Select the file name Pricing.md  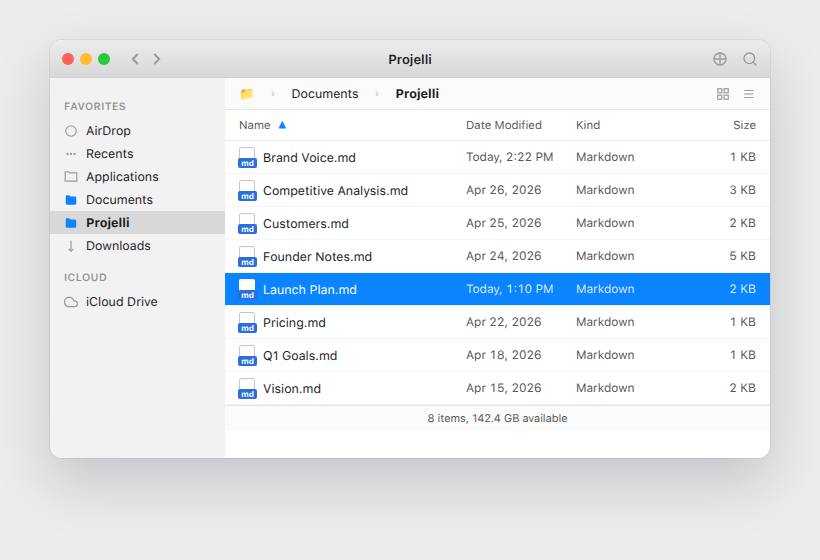pos(294,322)
